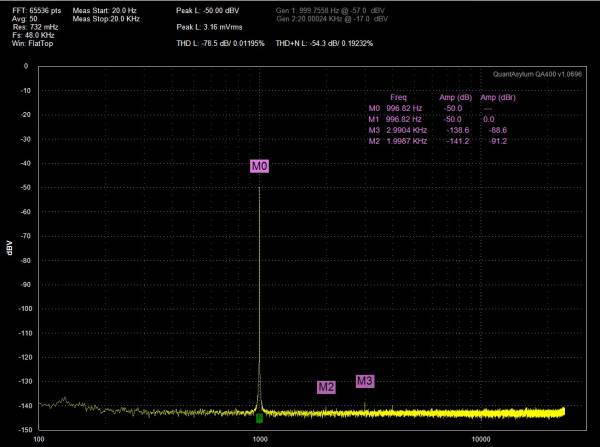Select the M2 marker flag on the plot
The width and height of the screenshot is (600, 447).
pos(326,387)
